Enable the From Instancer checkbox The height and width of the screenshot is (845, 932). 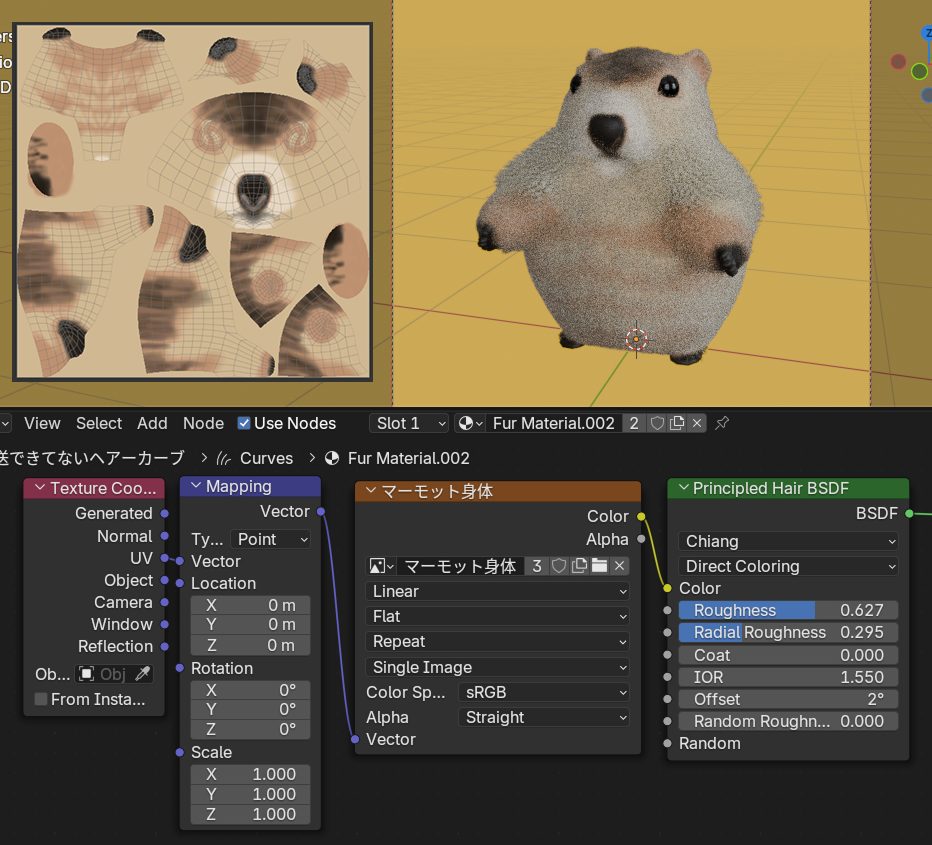(x=41, y=699)
